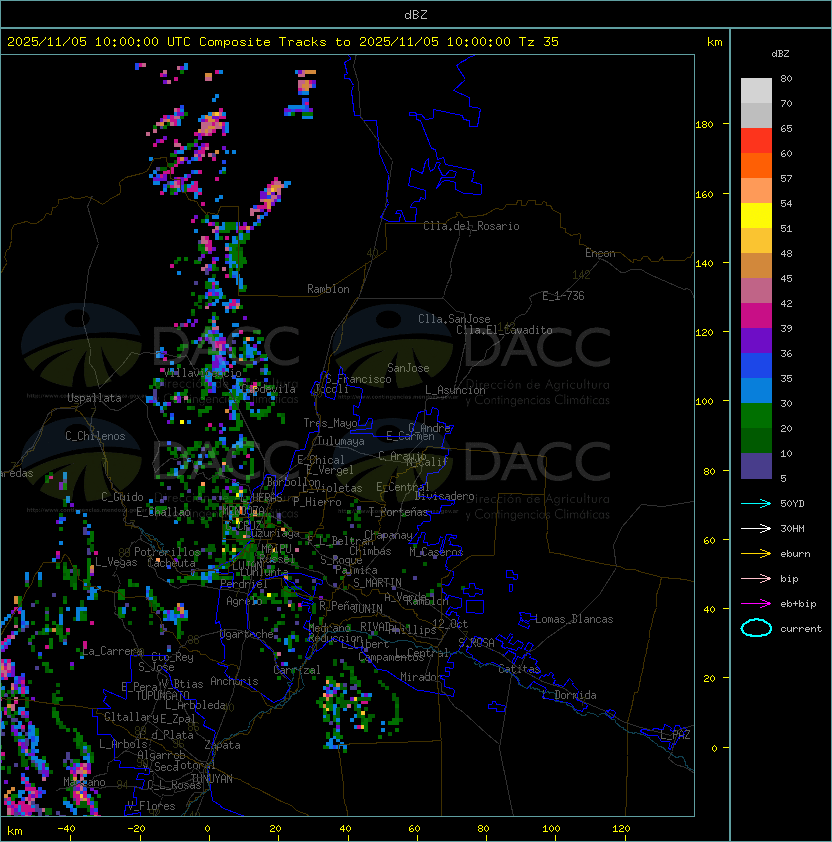Click the magenta eb+bip arrow legend icon
832x842 pixels.
tap(756, 604)
